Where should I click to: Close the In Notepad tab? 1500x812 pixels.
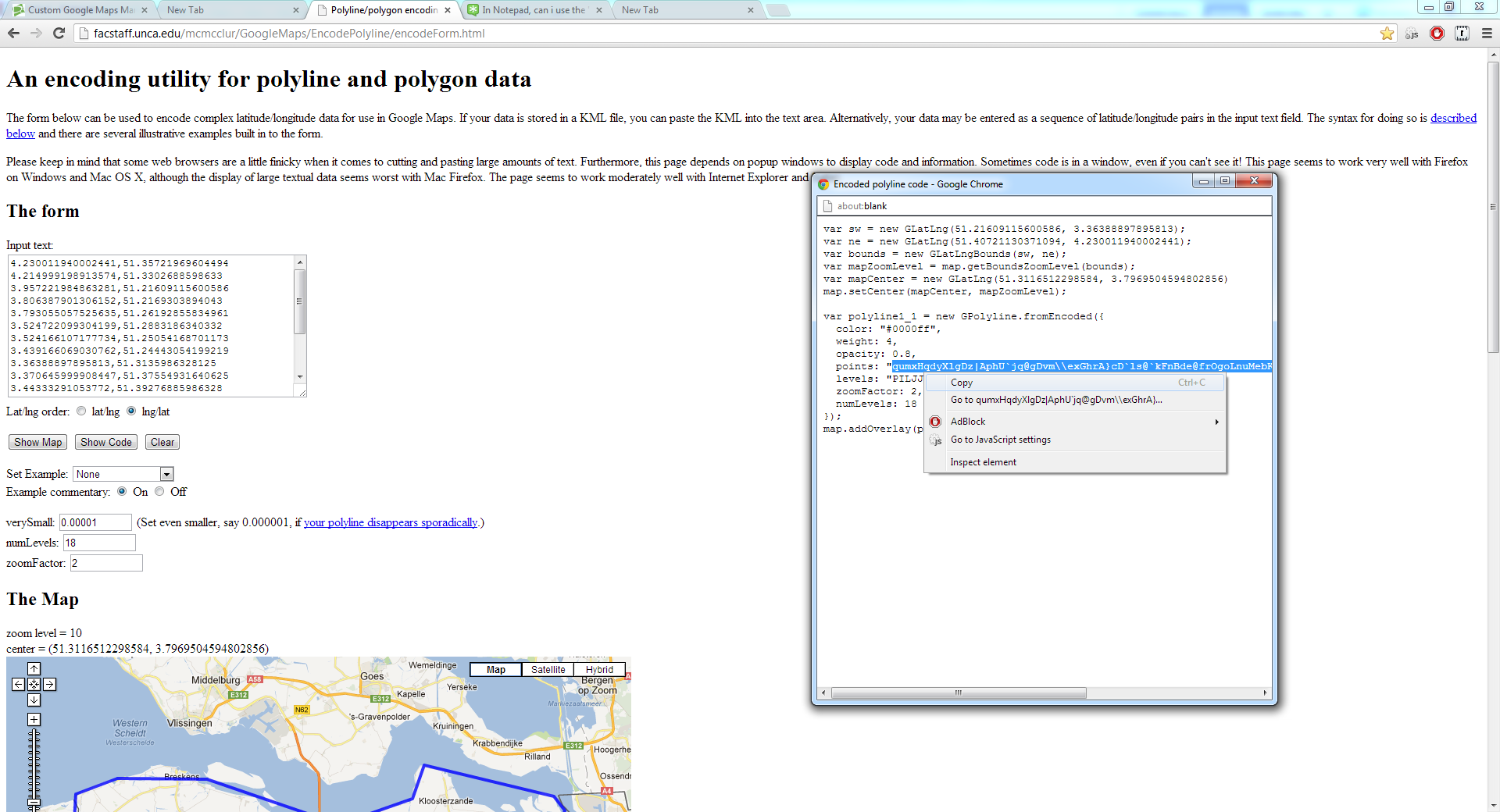(598, 10)
